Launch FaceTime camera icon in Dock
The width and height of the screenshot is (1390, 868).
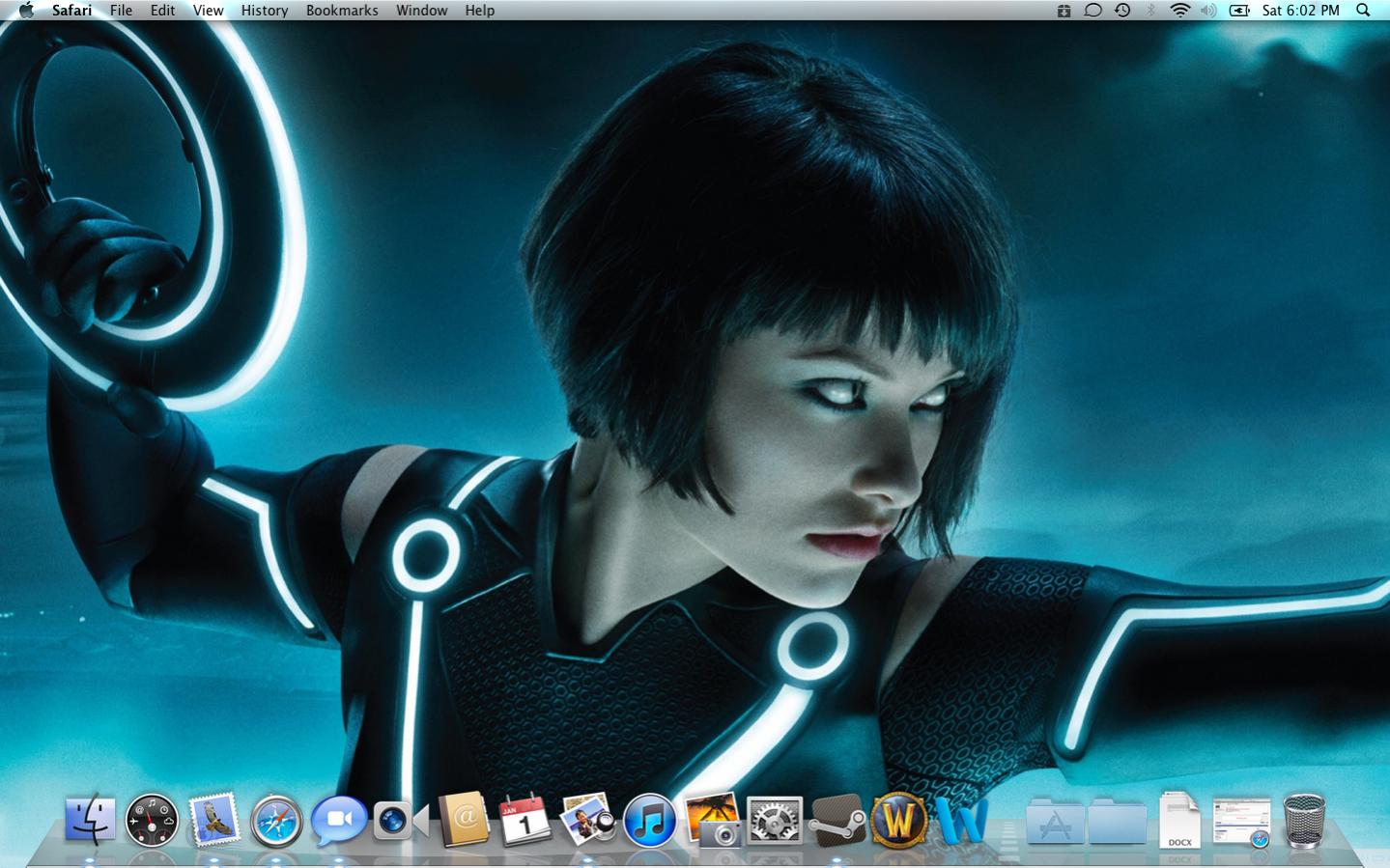(x=400, y=821)
